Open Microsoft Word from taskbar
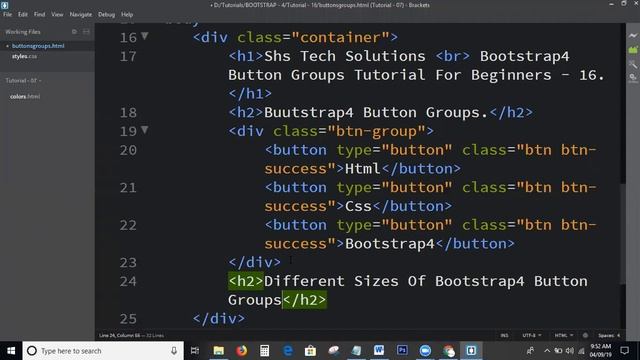This screenshot has width=640, height=360. click(379, 351)
